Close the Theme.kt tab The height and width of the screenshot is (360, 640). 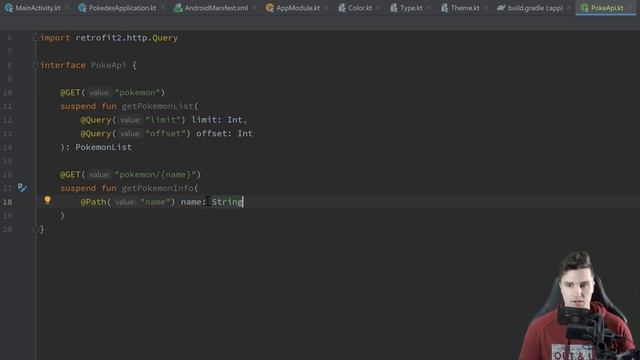486,8
